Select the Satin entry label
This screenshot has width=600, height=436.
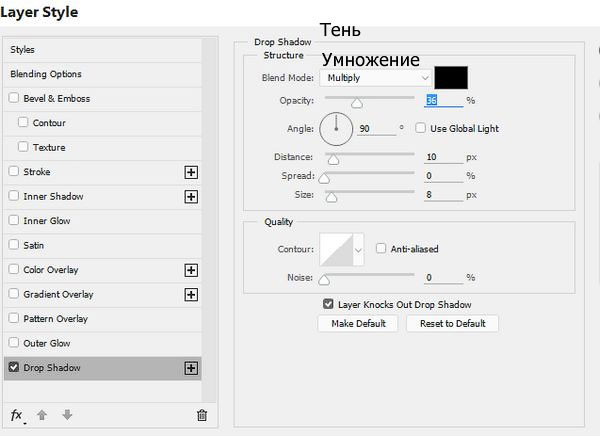point(34,245)
